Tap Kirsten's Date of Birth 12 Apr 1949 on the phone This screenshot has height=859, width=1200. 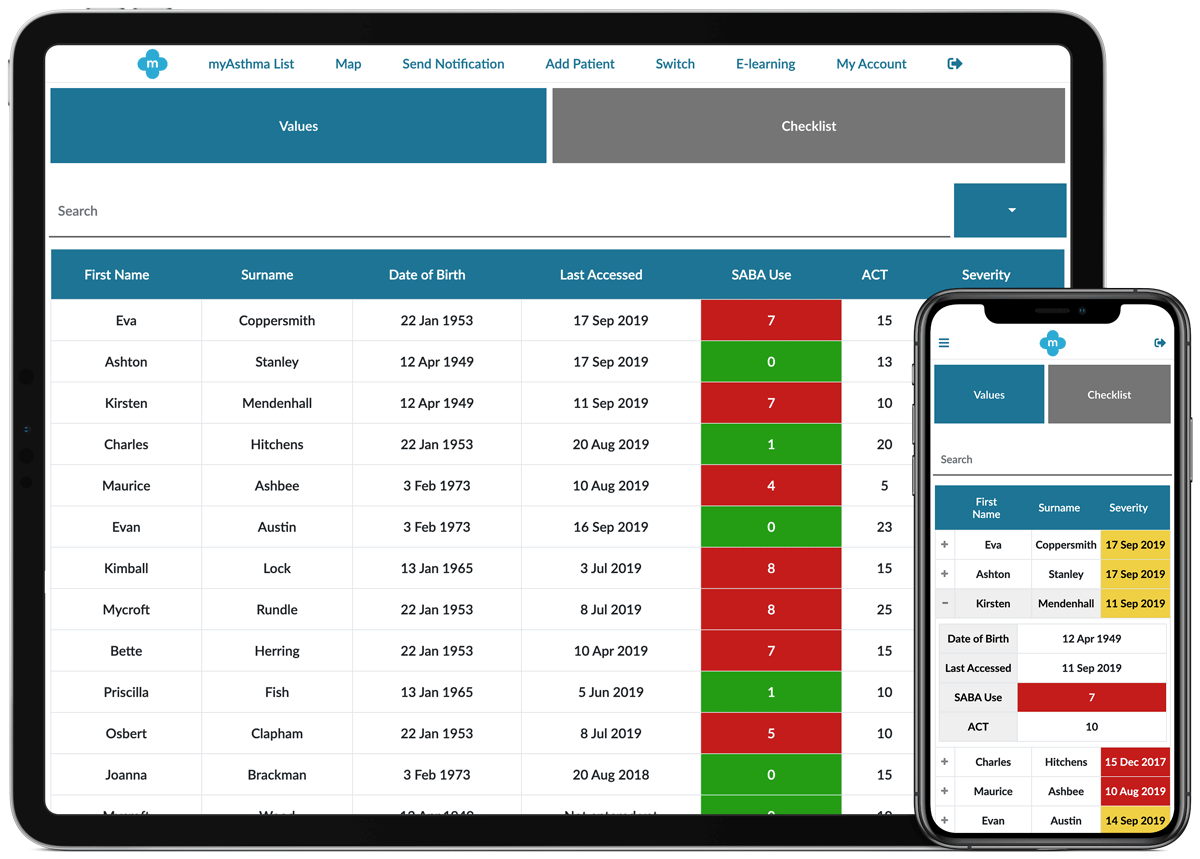[1091, 638]
